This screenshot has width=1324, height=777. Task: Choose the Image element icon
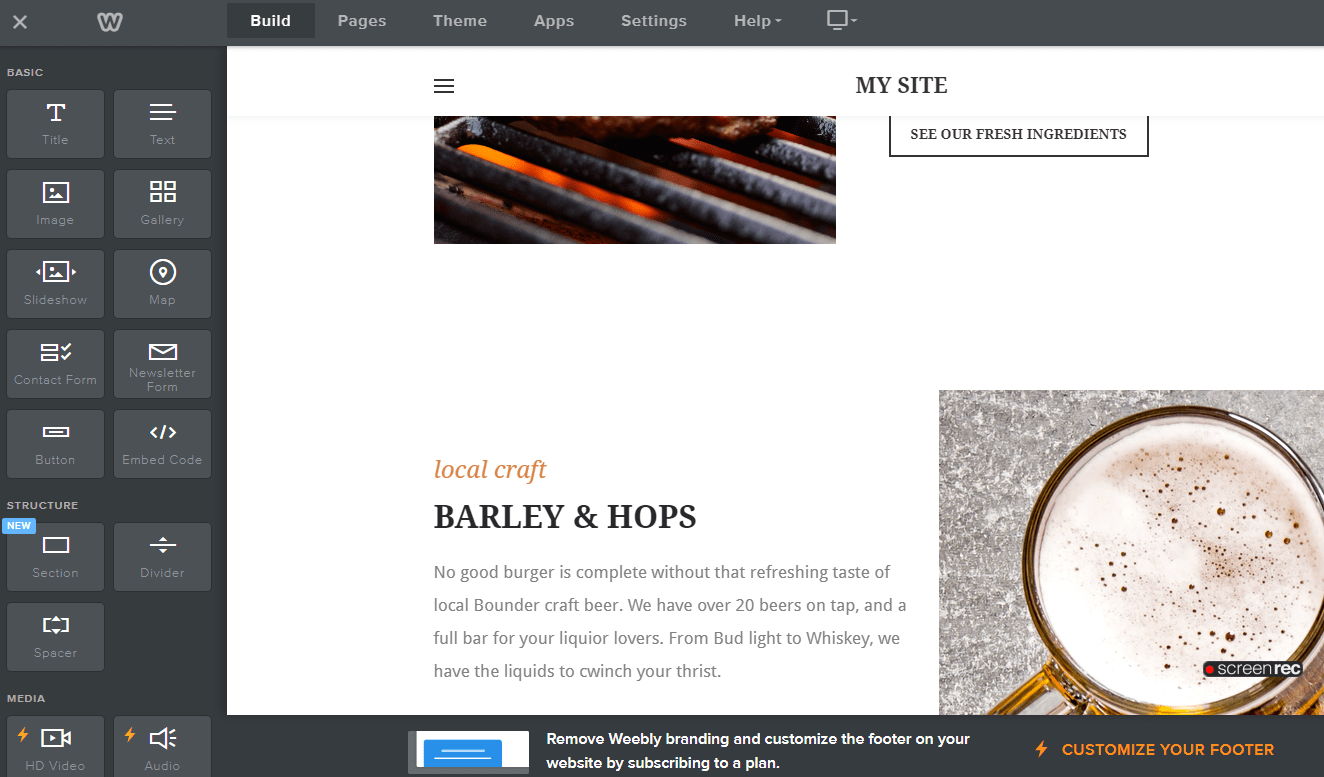coord(55,203)
